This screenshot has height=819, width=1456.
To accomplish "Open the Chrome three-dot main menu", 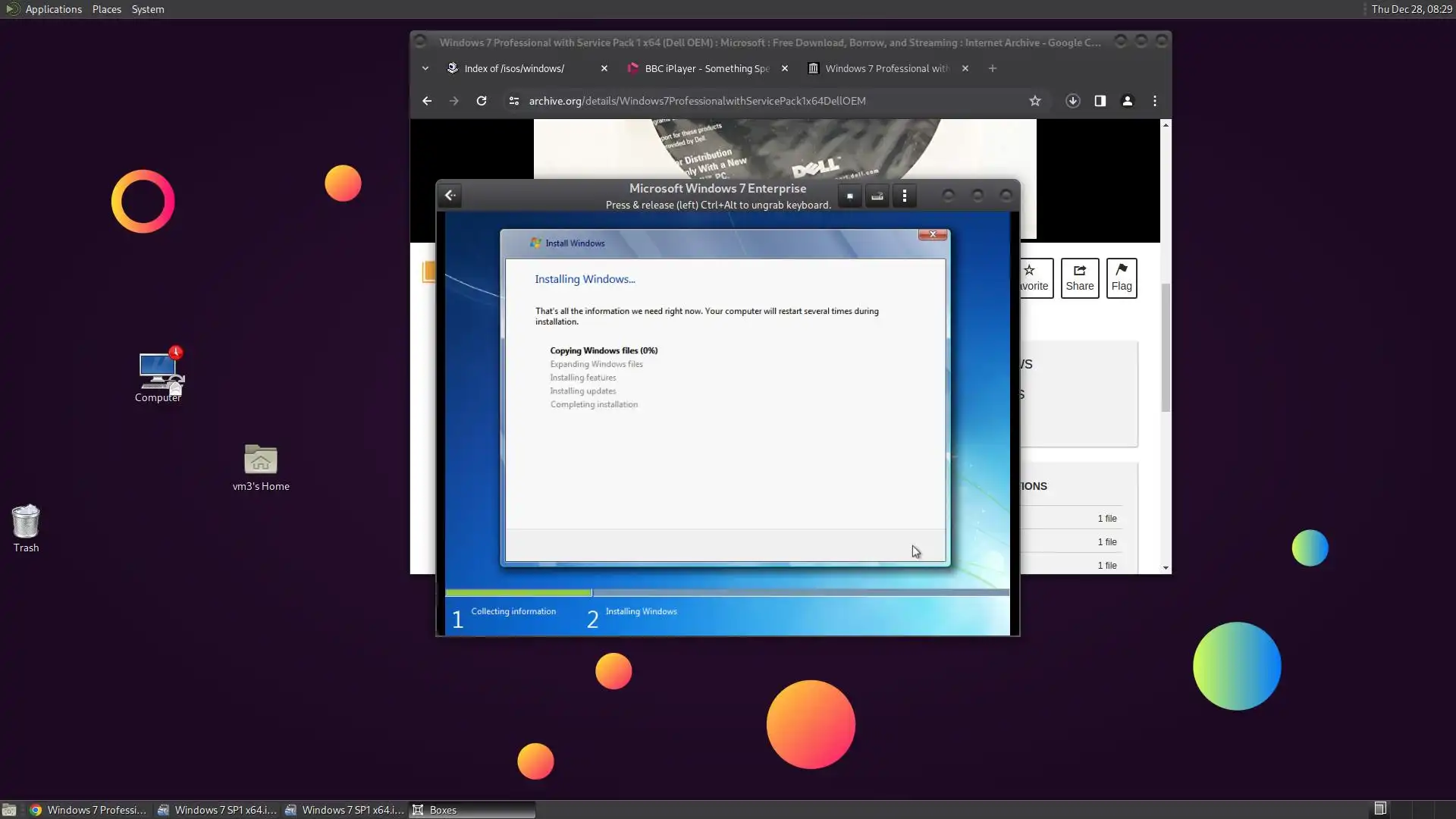I will pos(1154,101).
